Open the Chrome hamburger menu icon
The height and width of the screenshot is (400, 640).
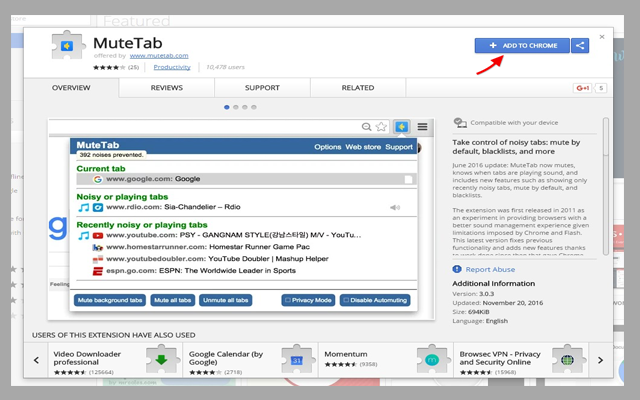[x=422, y=127]
